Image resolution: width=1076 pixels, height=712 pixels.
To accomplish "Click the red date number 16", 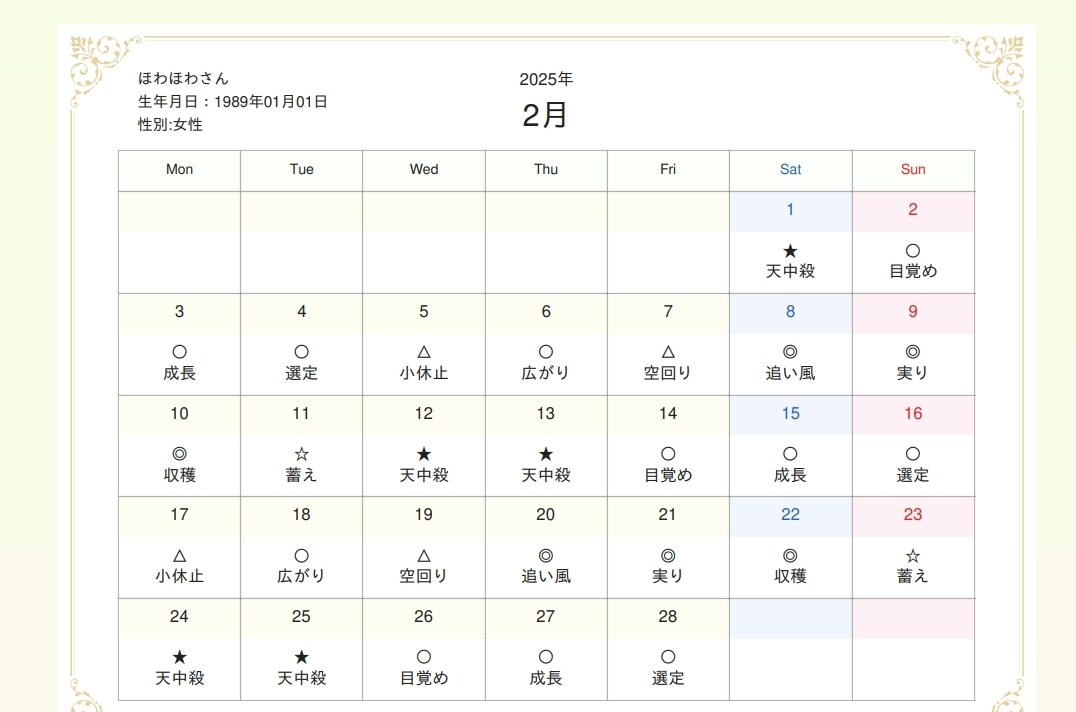I will tap(913, 414).
